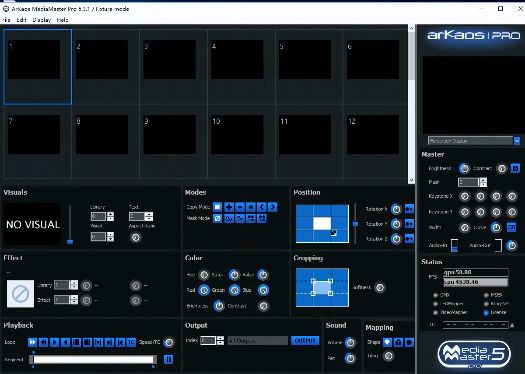Image resolution: width=525 pixels, height=374 pixels.
Task: Open the Display menu
Action: [42, 20]
